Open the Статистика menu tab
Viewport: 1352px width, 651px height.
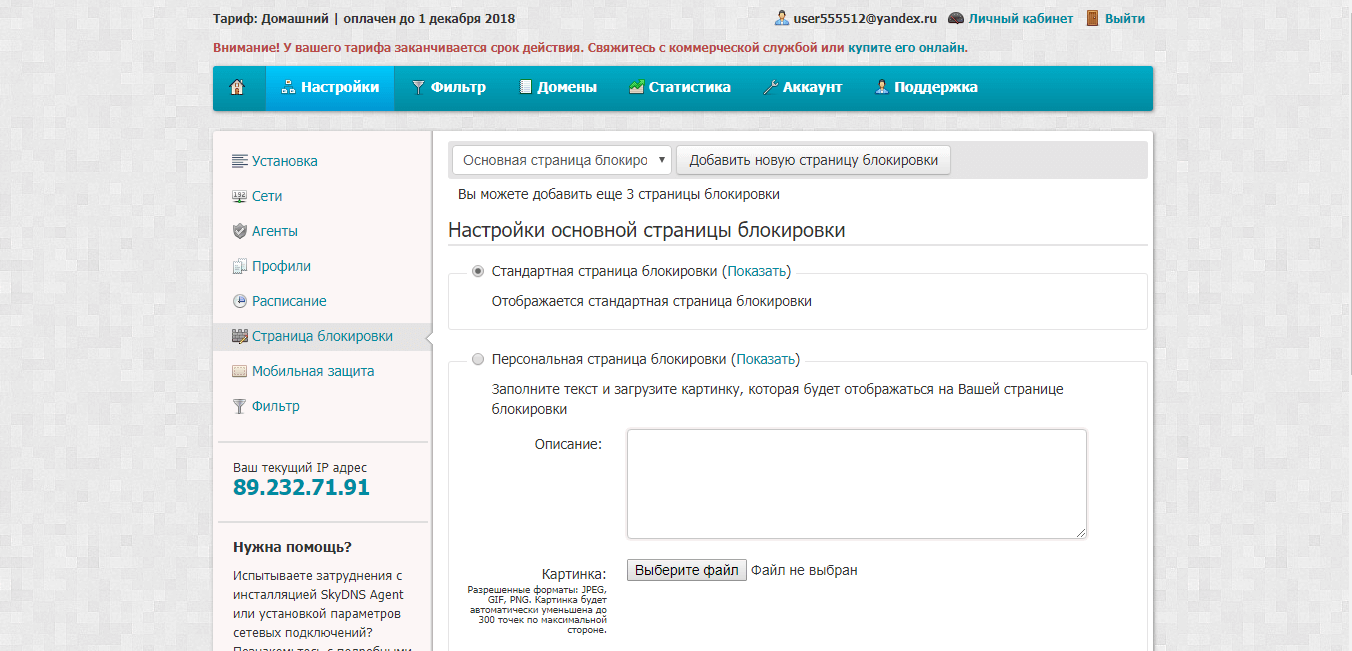click(x=679, y=88)
